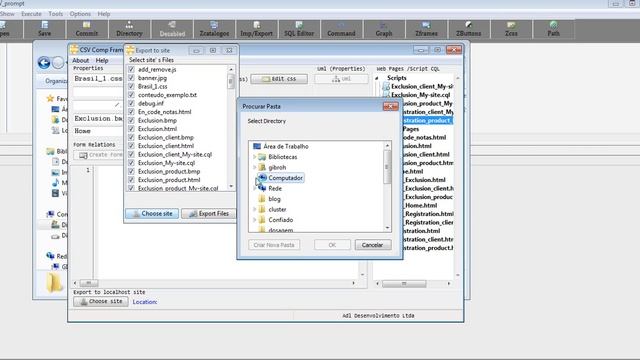Uncheck the debug.inf file checkbox
640x360 pixels.
click(131, 103)
